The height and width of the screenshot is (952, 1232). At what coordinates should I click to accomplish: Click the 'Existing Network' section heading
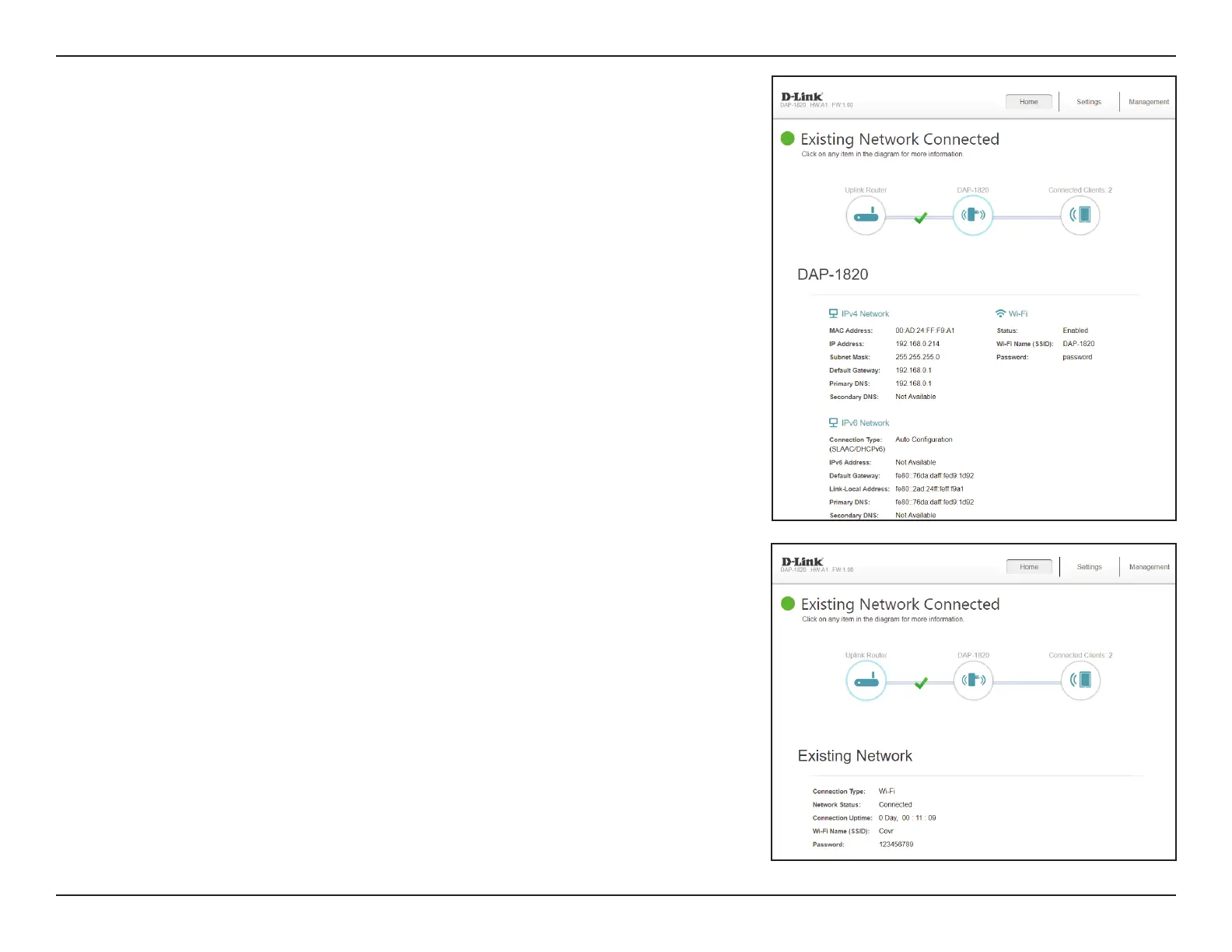(x=855, y=756)
